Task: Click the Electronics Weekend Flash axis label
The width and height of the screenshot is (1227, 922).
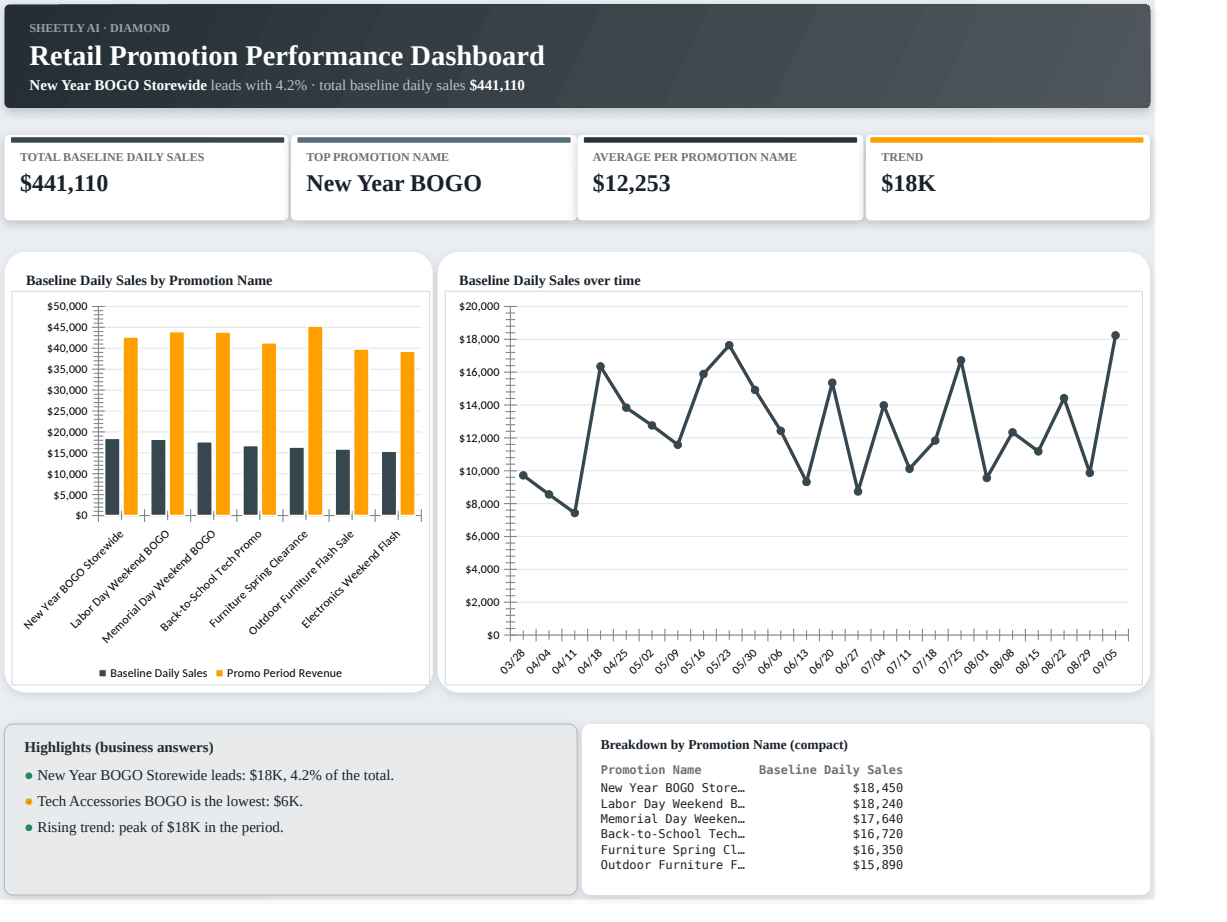Action: coord(352,580)
